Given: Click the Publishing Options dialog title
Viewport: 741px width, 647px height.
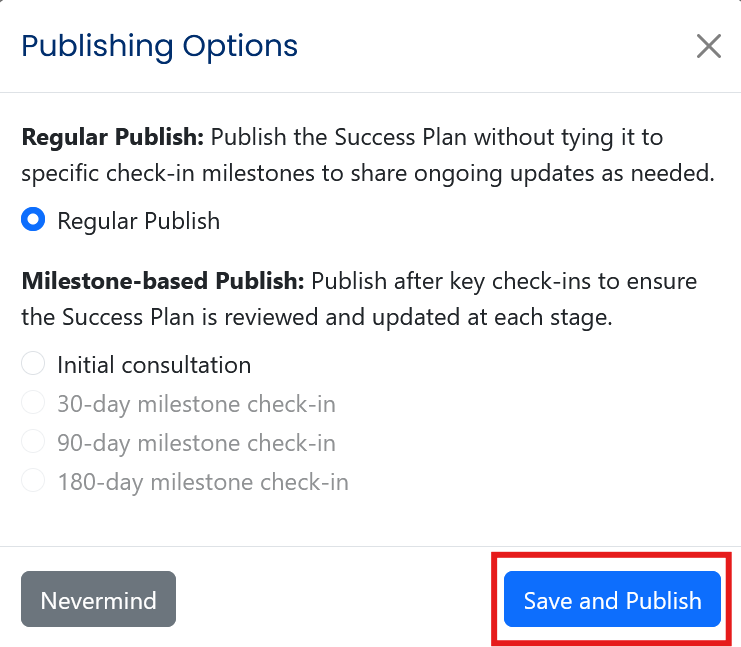Looking at the screenshot, I should (160, 46).
